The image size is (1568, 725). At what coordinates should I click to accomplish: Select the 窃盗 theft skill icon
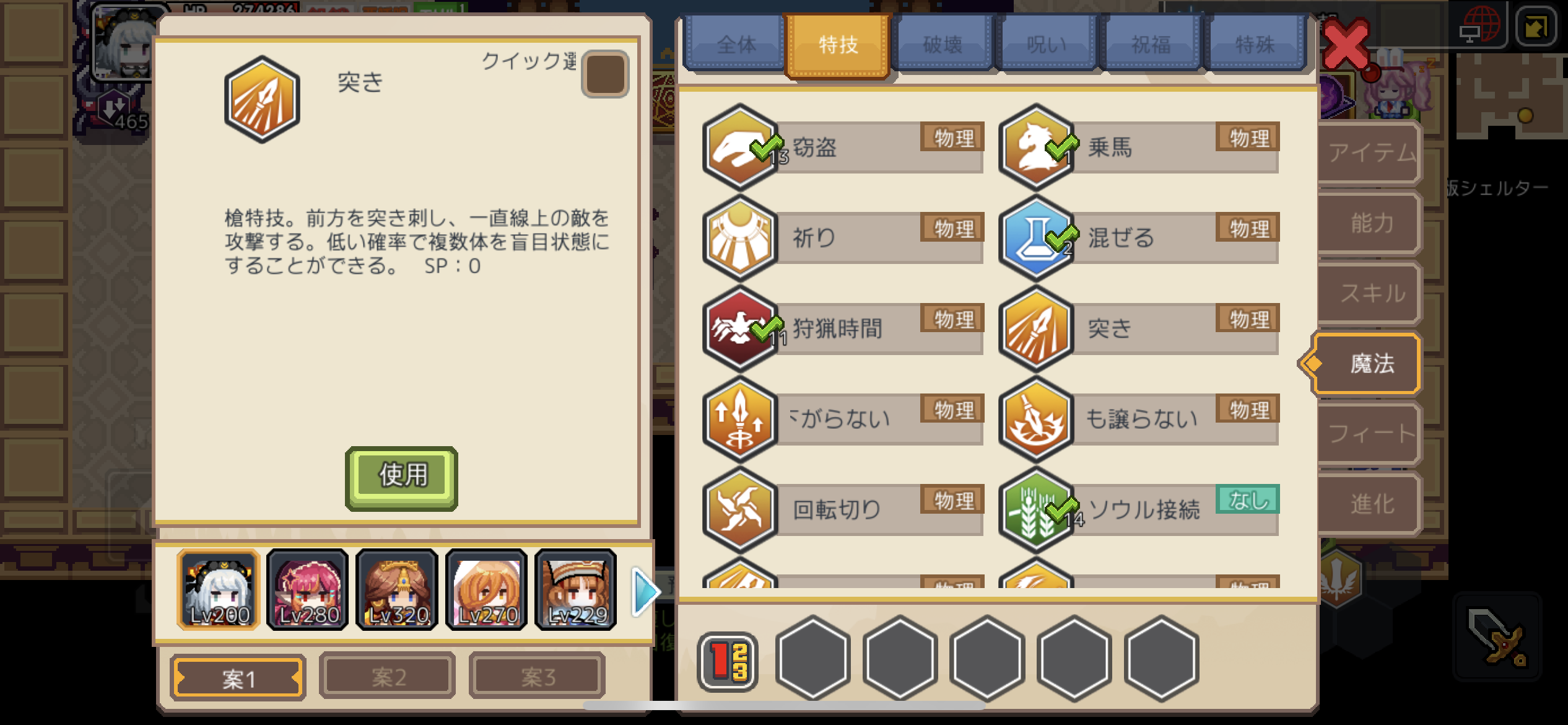pyautogui.click(x=740, y=147)
